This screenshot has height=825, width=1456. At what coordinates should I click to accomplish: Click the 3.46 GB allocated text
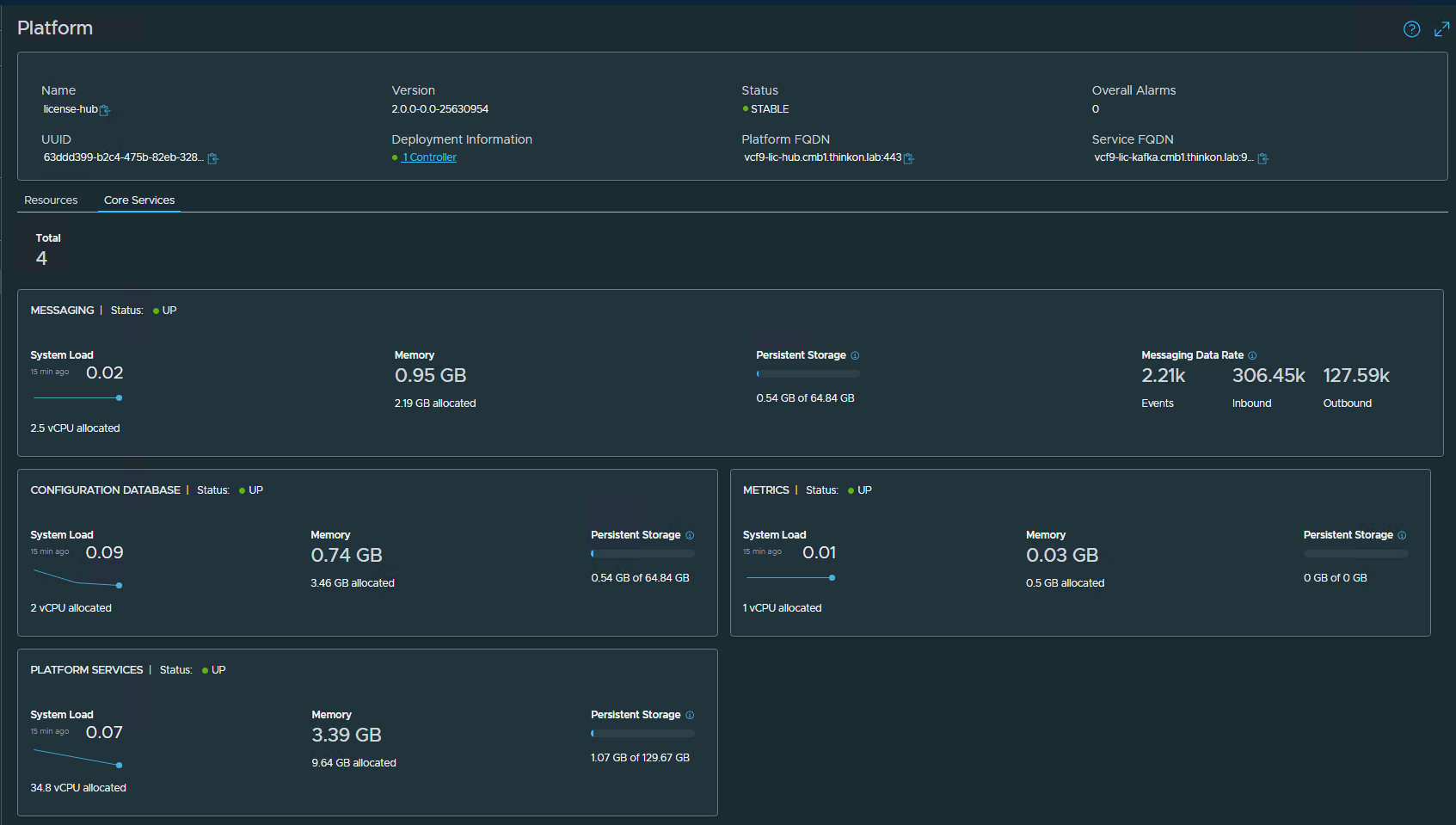pos(353,583)
